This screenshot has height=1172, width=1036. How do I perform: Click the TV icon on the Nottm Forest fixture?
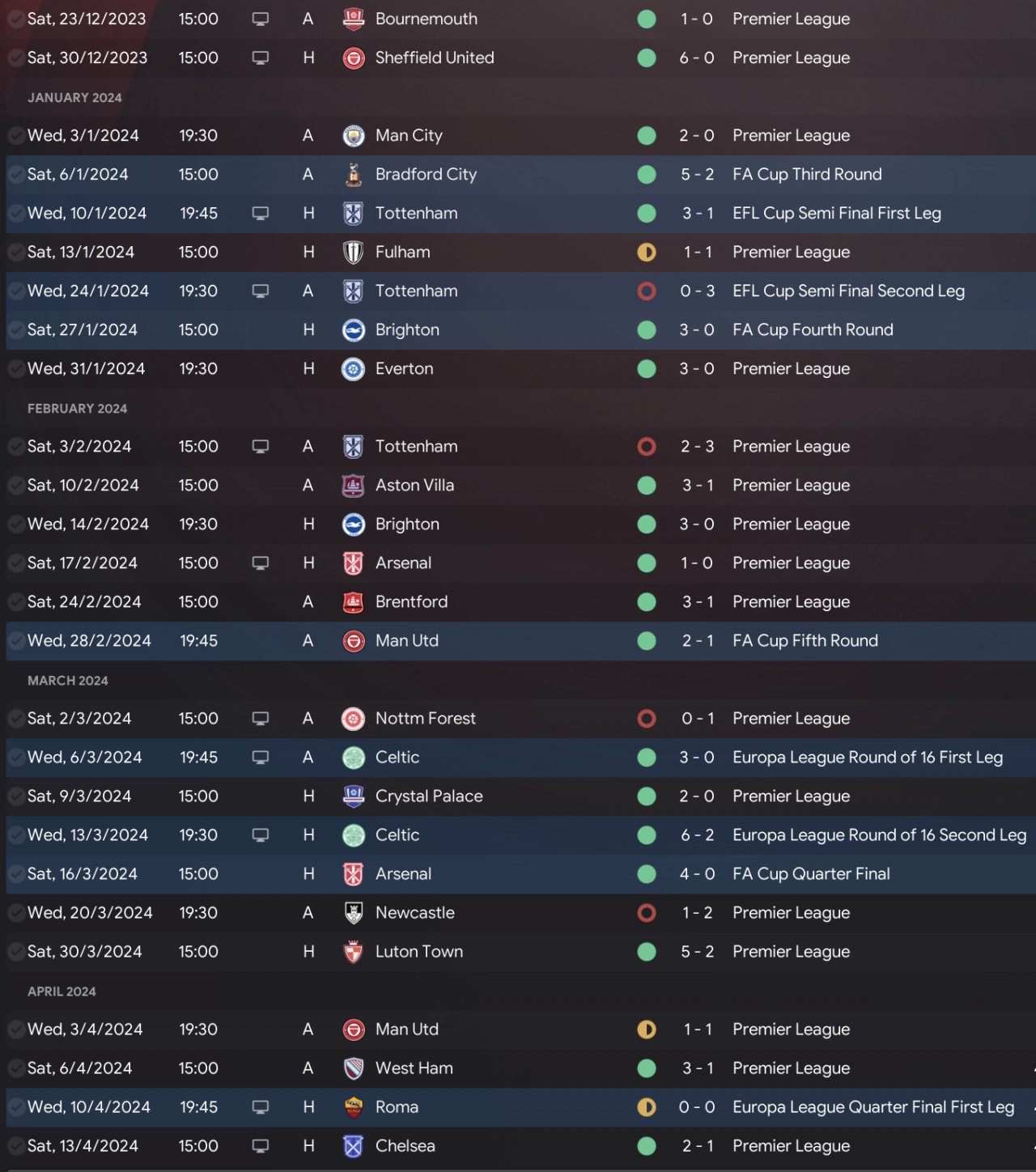[261, 718]
